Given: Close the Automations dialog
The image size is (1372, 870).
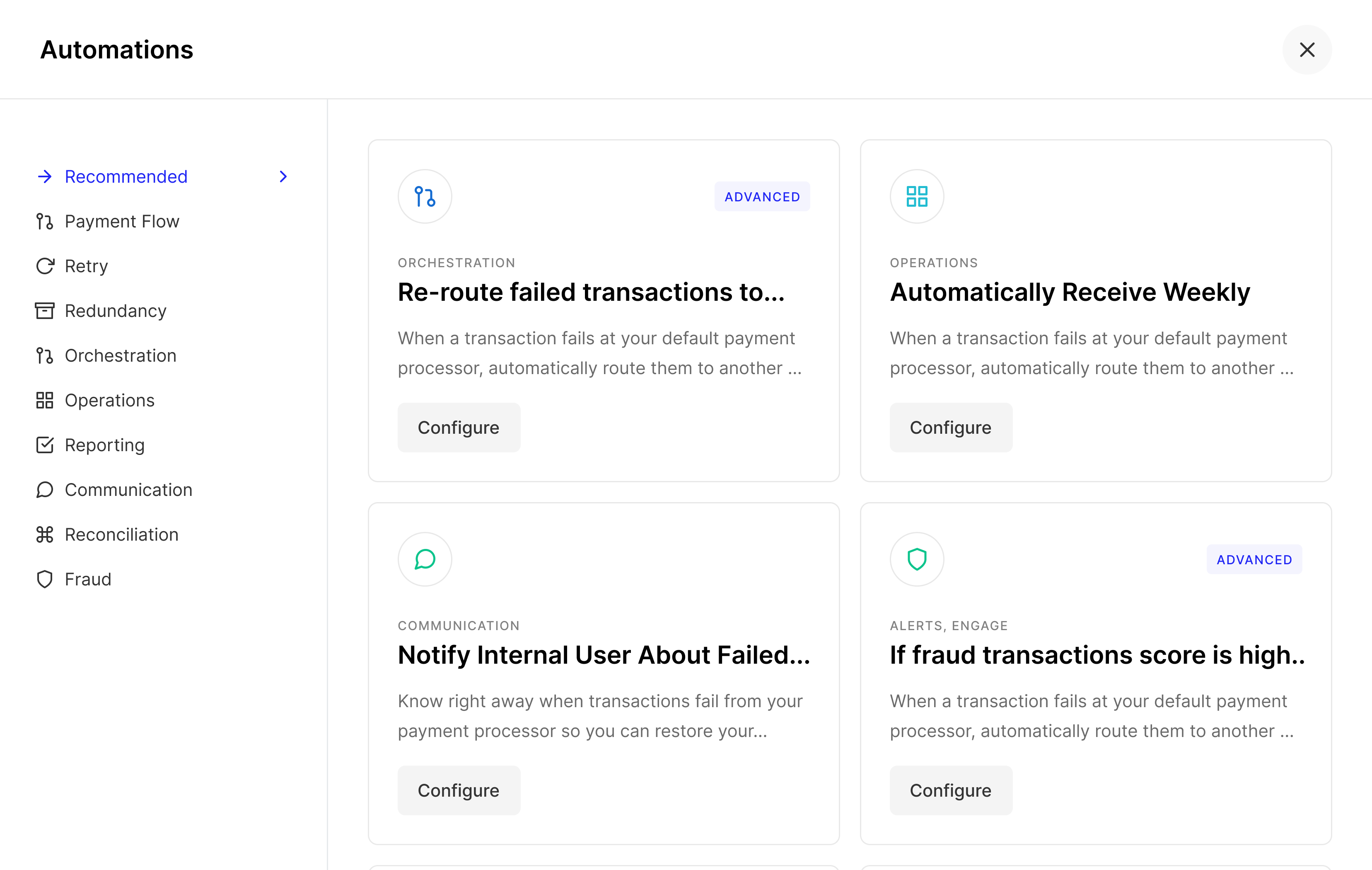Looking at the screenshot, I should tap(1307, 50).
